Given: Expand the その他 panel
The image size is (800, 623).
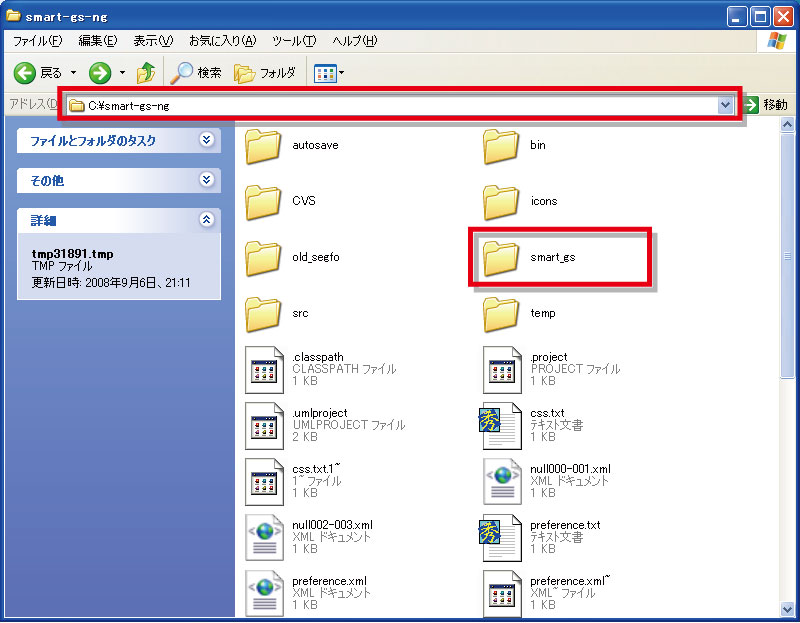Looking at the screenshot, I should [206, 180].
